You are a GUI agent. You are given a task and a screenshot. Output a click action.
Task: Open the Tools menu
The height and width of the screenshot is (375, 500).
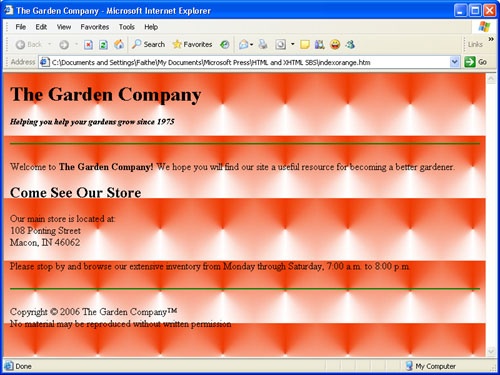pyautogui.click(x=127, y=27)
